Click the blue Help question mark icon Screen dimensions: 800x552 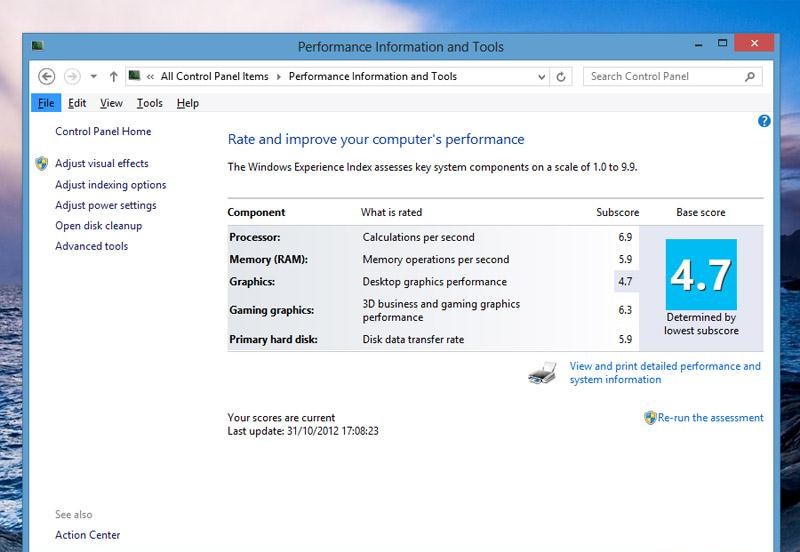[764, 121]
